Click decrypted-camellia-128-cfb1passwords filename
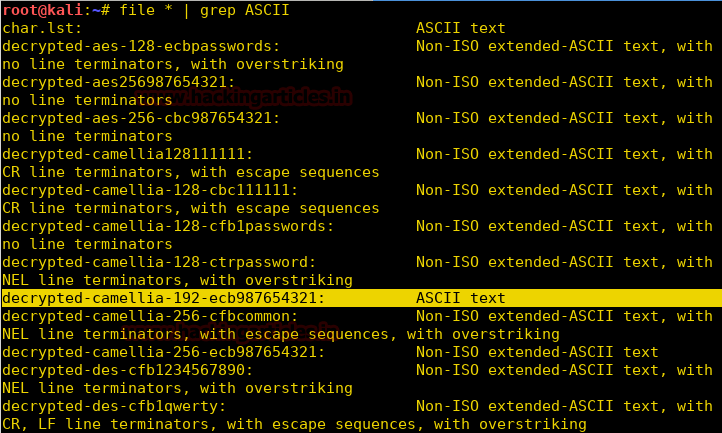 coord(167,225)
